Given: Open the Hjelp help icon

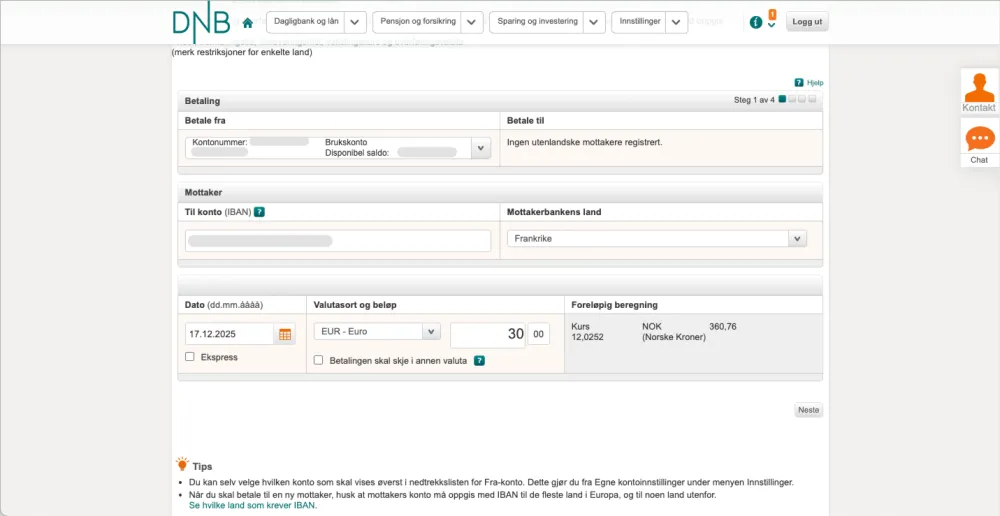Looking at the screenshot, I should [x=799, y=83].
